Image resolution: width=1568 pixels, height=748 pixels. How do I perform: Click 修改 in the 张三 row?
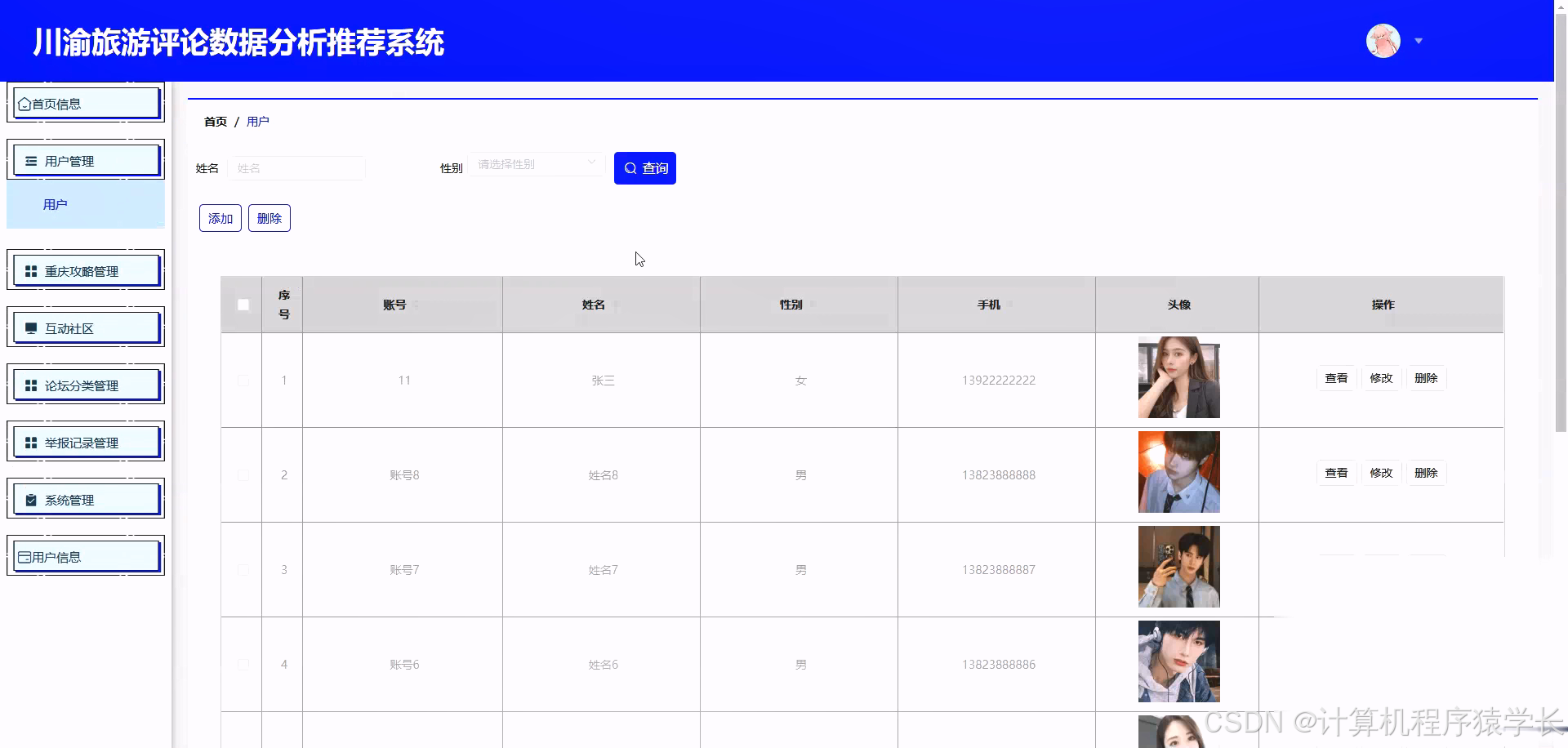[x=1381, y=378]
